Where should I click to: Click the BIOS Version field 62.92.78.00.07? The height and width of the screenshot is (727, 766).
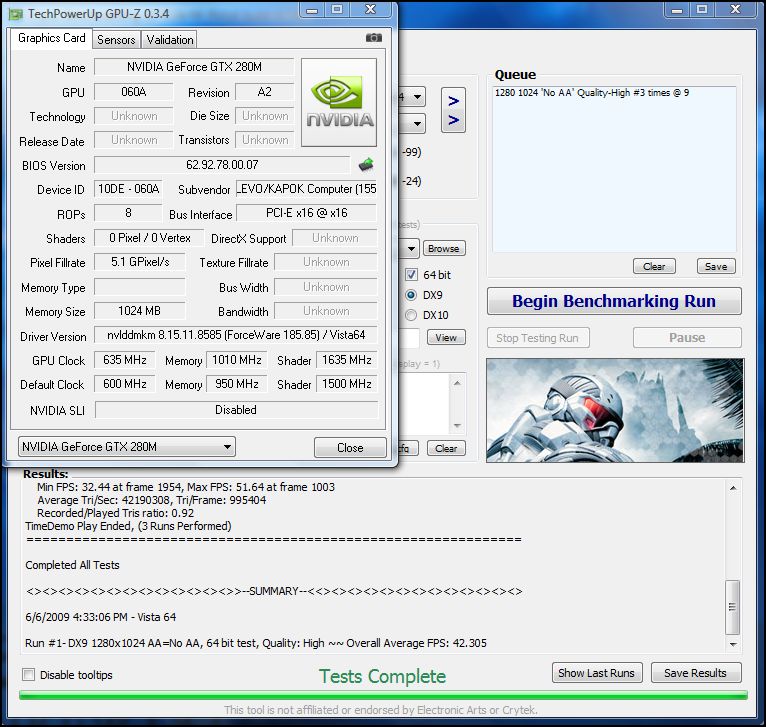point(222,165)
